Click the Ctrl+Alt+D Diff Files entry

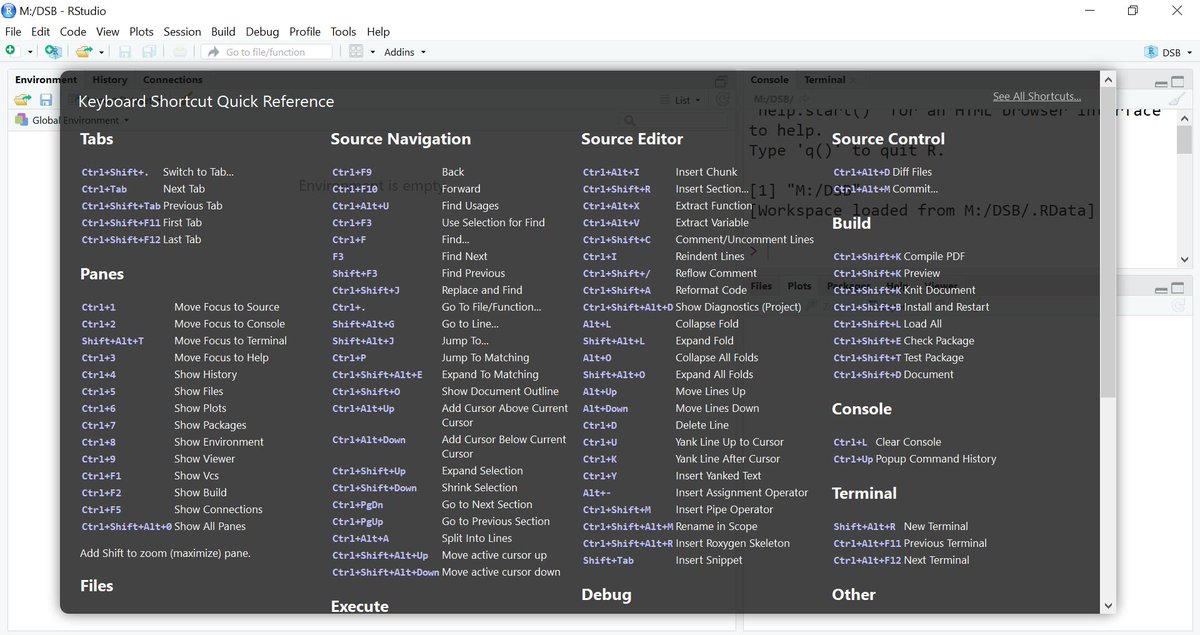(883, 172)
